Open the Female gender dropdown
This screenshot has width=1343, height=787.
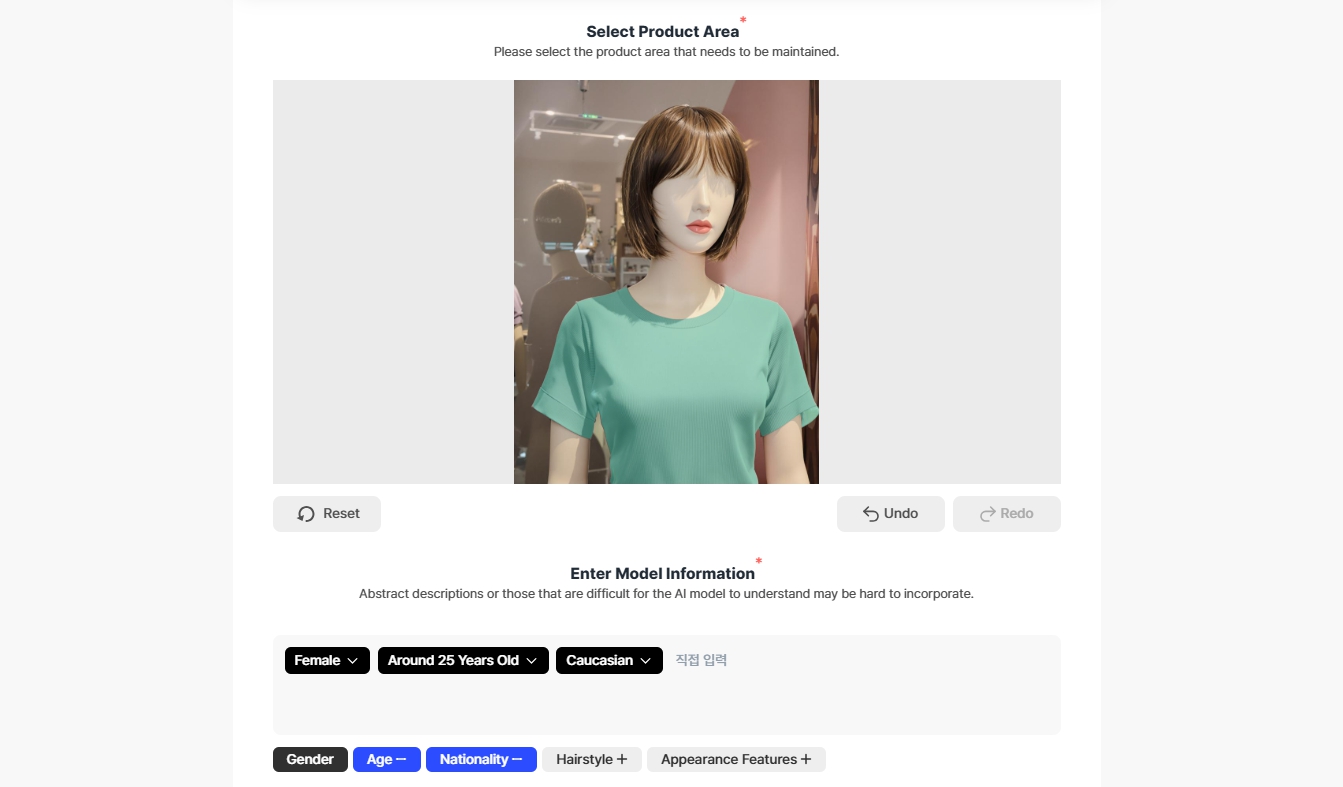[x=327, y=660]
